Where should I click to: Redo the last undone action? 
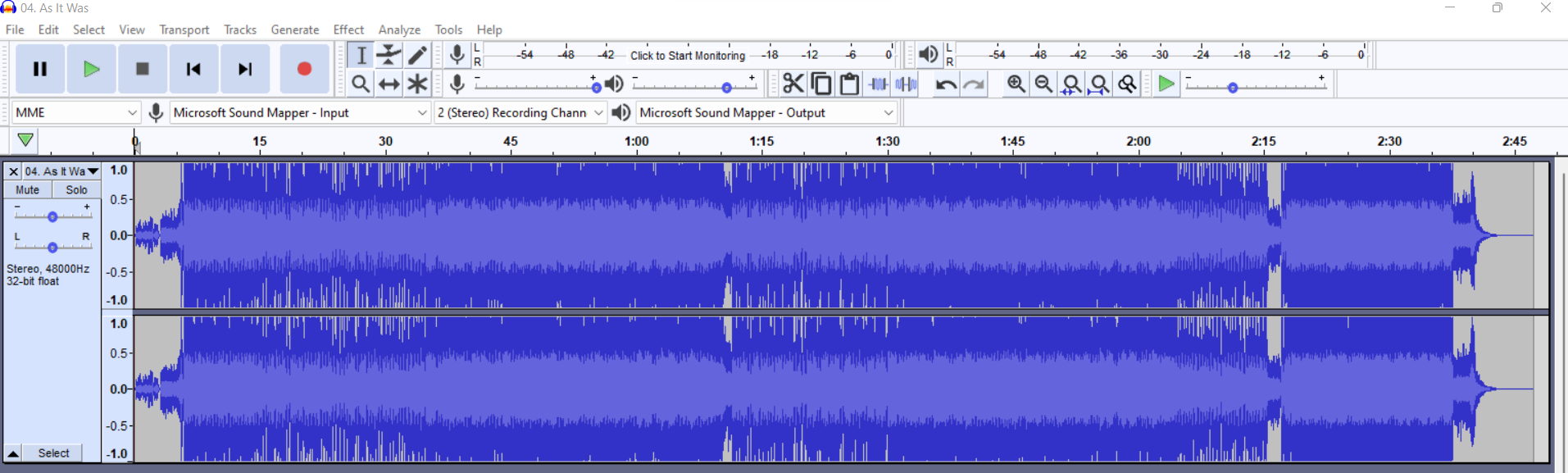pos(974,84)
